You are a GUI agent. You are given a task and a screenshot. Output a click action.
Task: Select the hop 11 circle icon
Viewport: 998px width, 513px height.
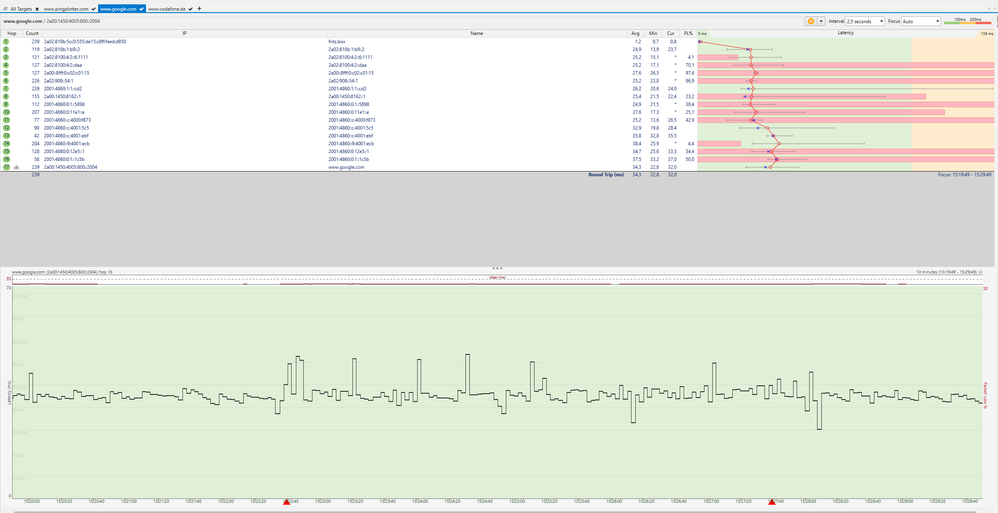[6, 120]
